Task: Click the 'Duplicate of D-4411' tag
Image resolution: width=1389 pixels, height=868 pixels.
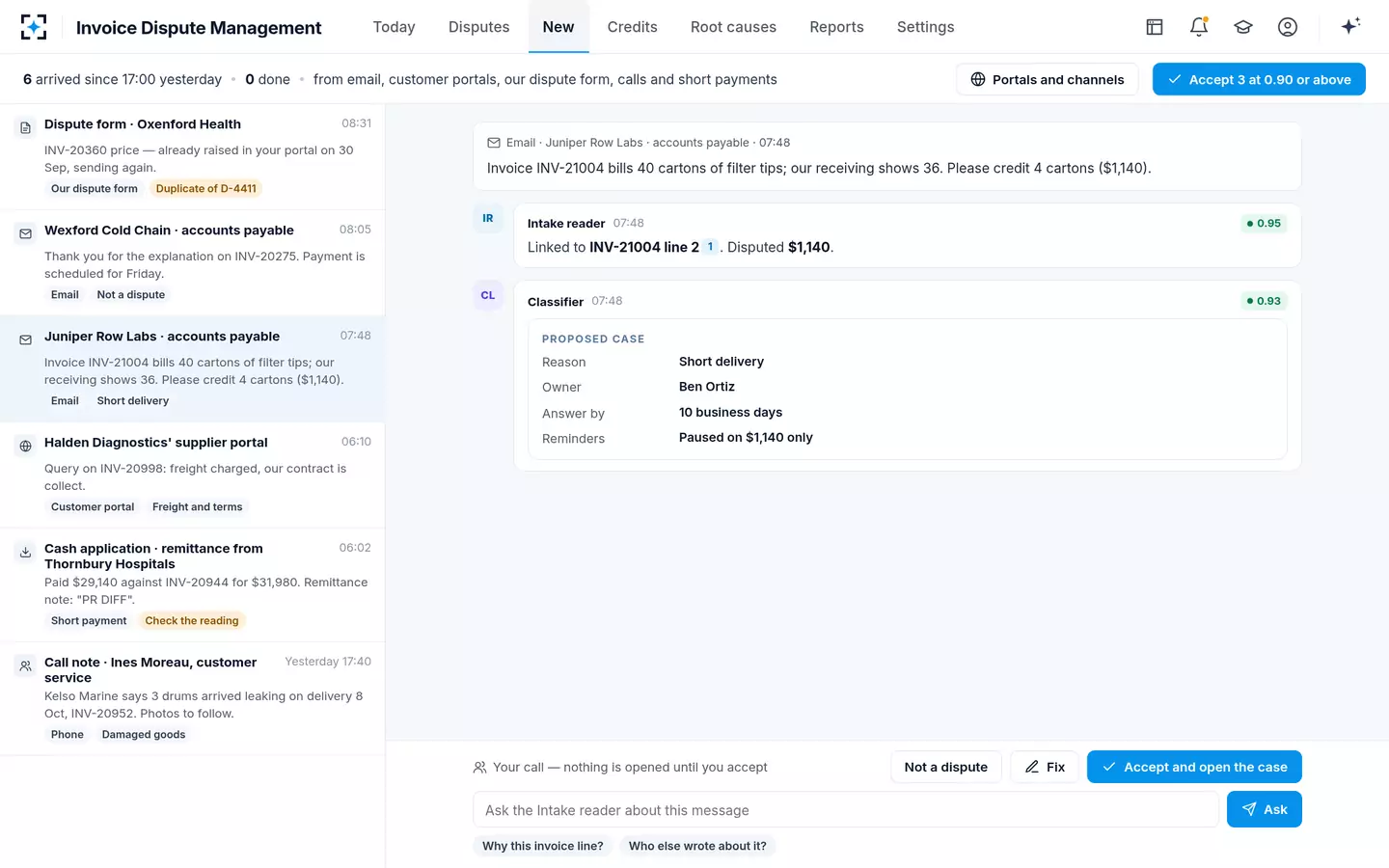Action: (x=206, y=189)
